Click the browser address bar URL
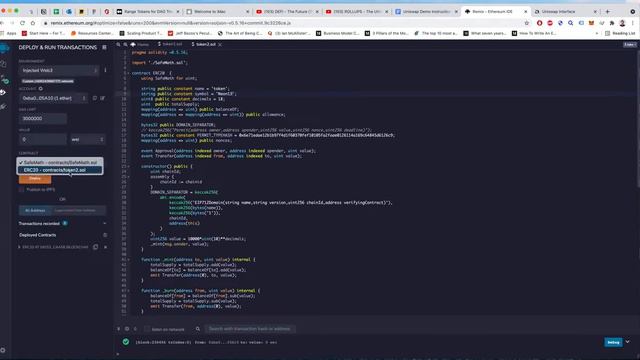Image resolution: width=640 pixels, height=360 pixels. (x=171, y=23)
